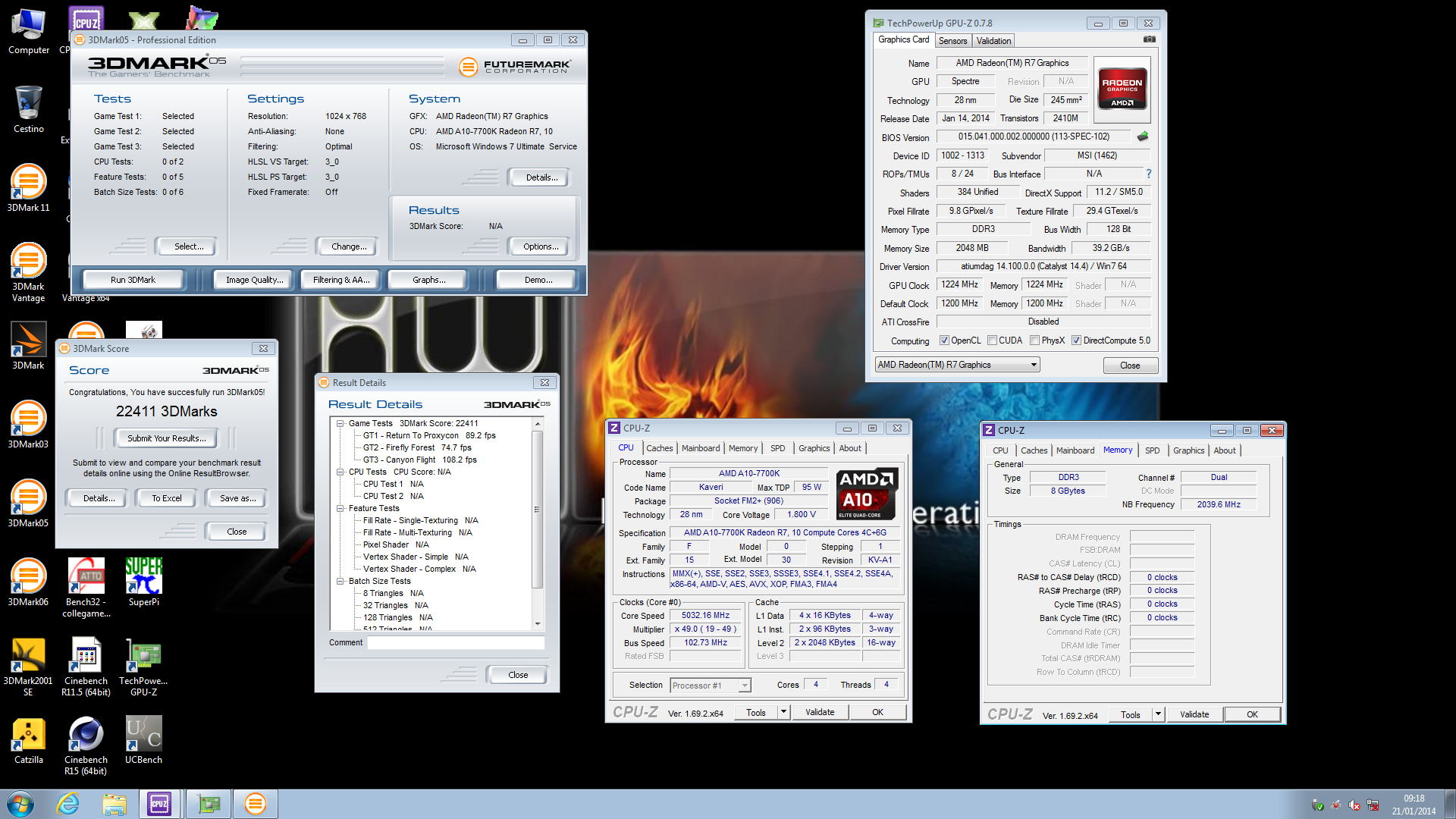The width and height of the screenshot is (1456, 819).
Task: Click GPU-Z screenshot camera icon
Action: [1150, 39]
